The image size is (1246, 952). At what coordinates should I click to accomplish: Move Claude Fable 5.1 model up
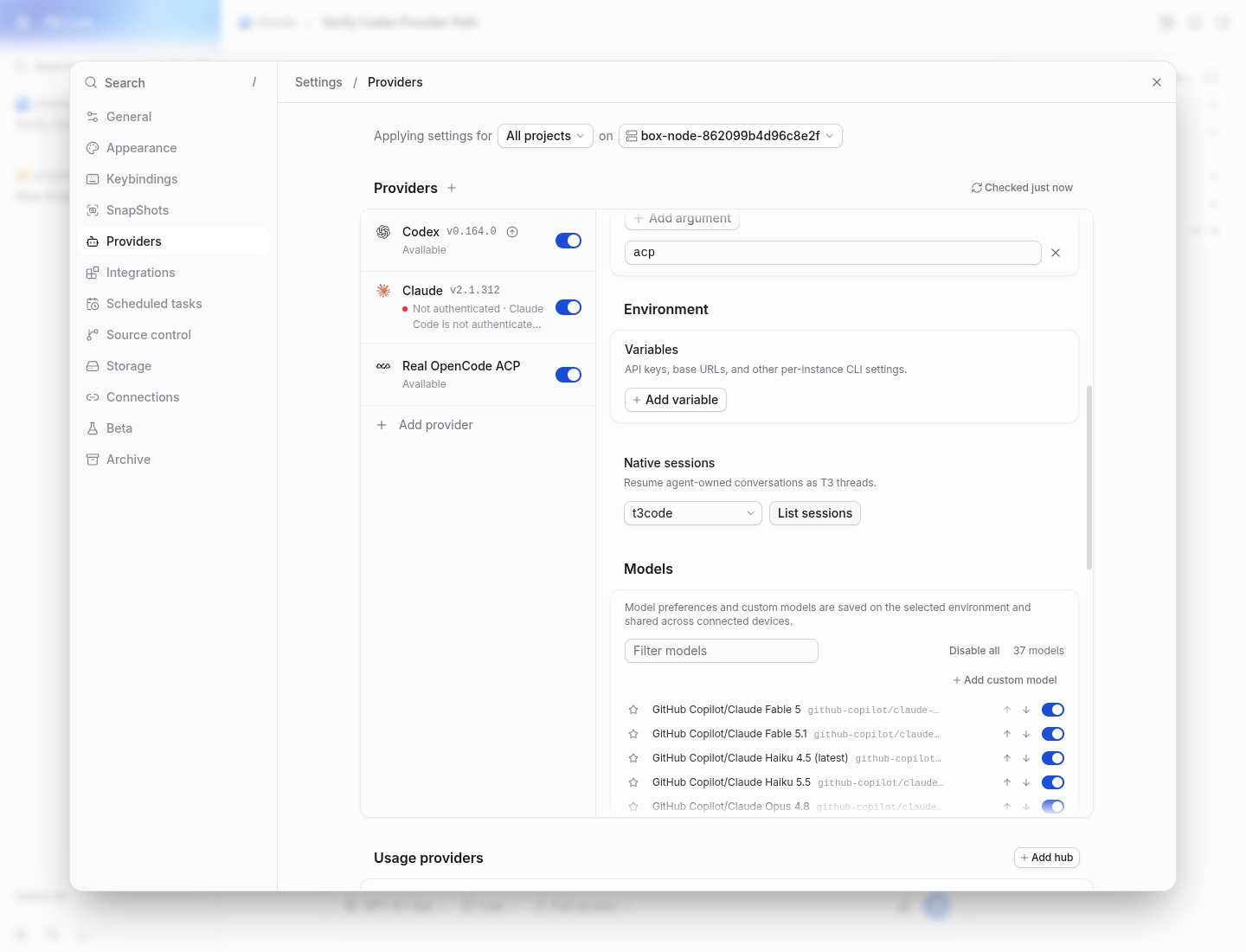1007,734
